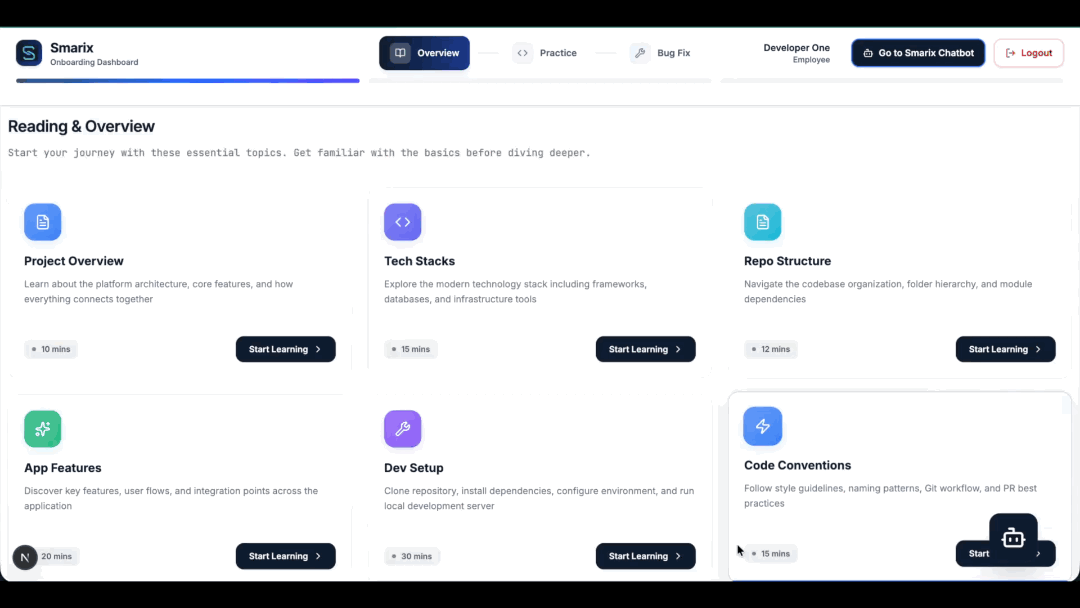Click the Smarix logo icon
The width and height of the screenshot is (1080, 608).
tap(29, 53)
